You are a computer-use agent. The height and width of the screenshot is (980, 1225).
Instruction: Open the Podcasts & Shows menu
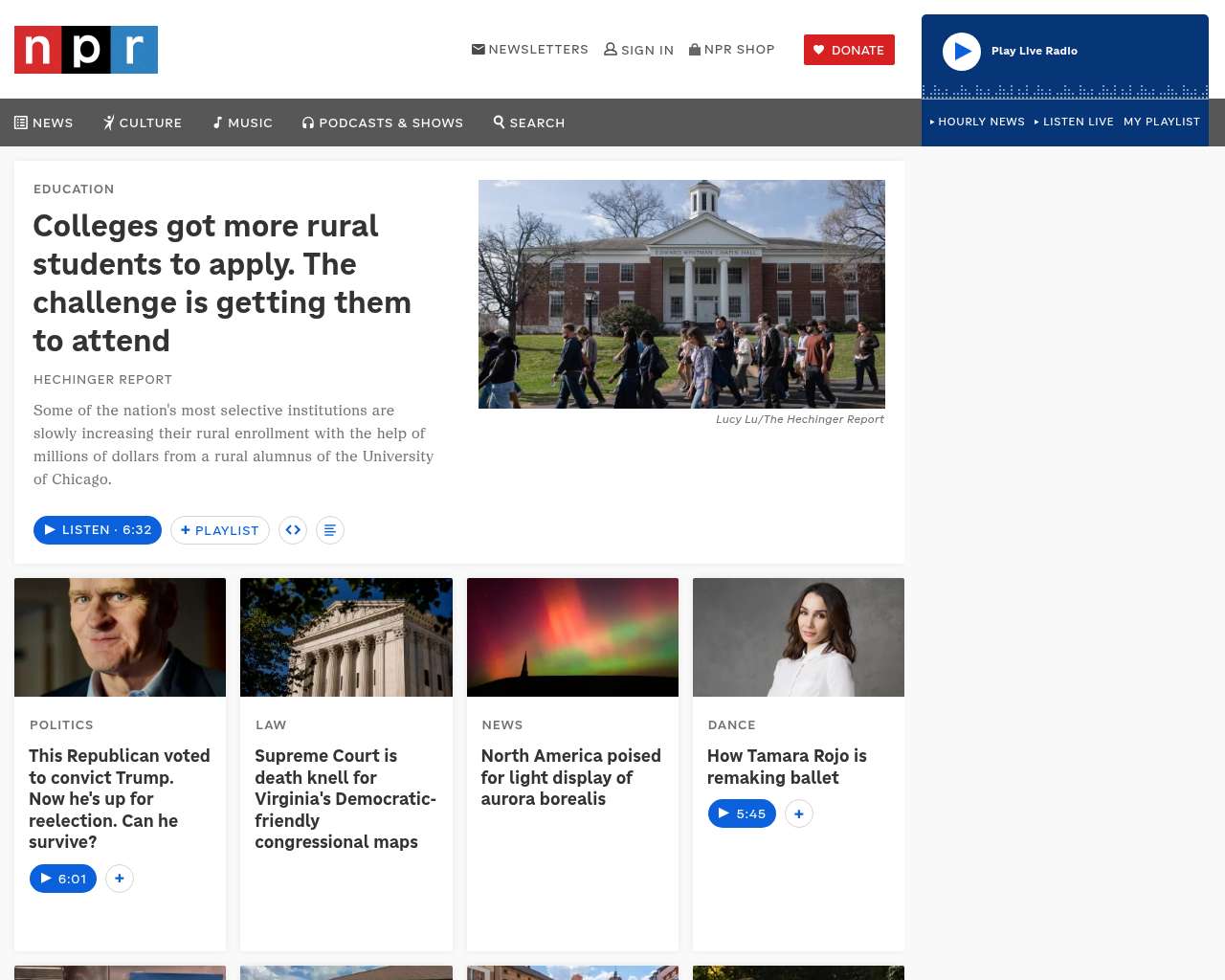coord(383,122)
